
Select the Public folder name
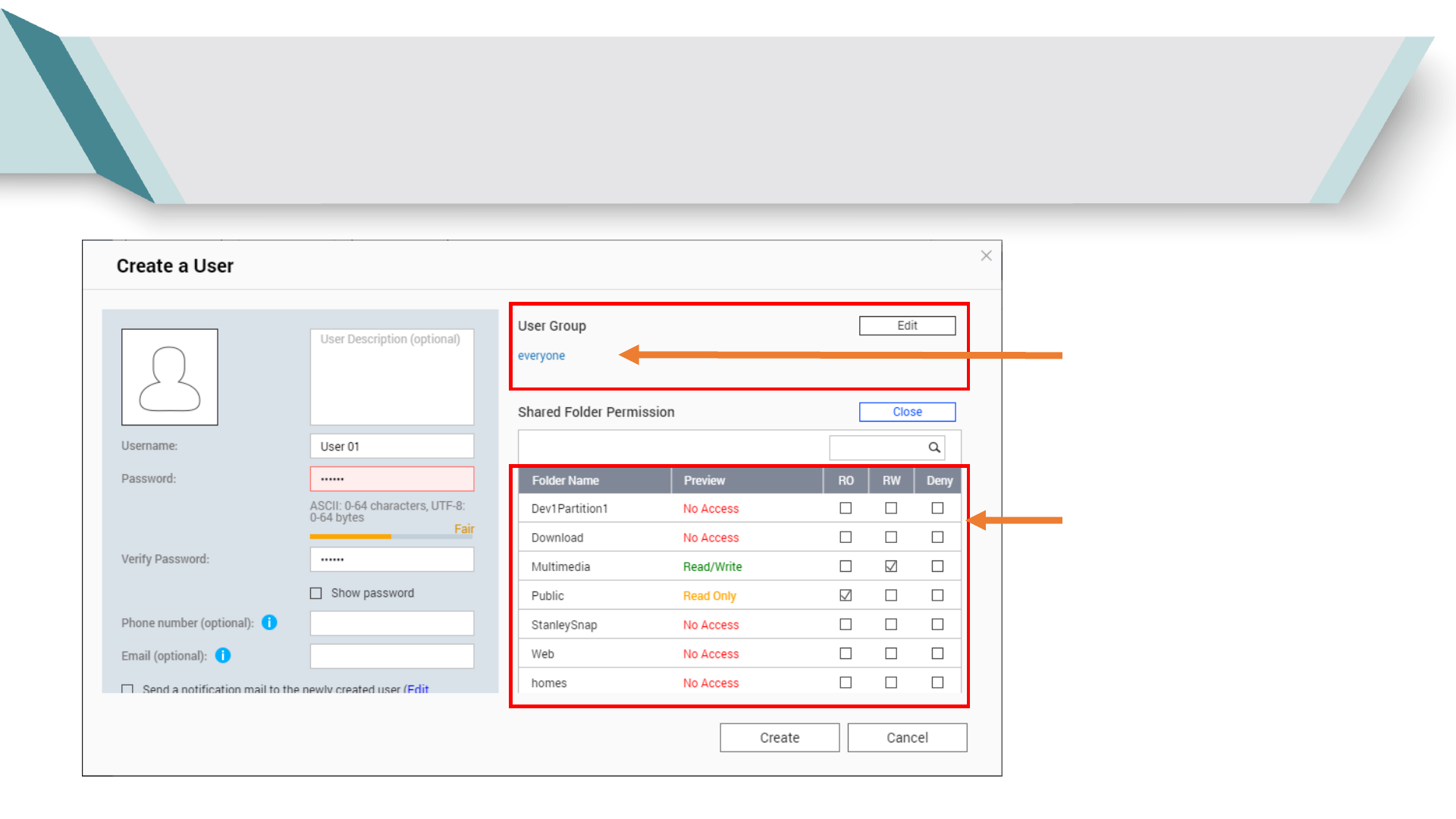(x=548, y=596)
